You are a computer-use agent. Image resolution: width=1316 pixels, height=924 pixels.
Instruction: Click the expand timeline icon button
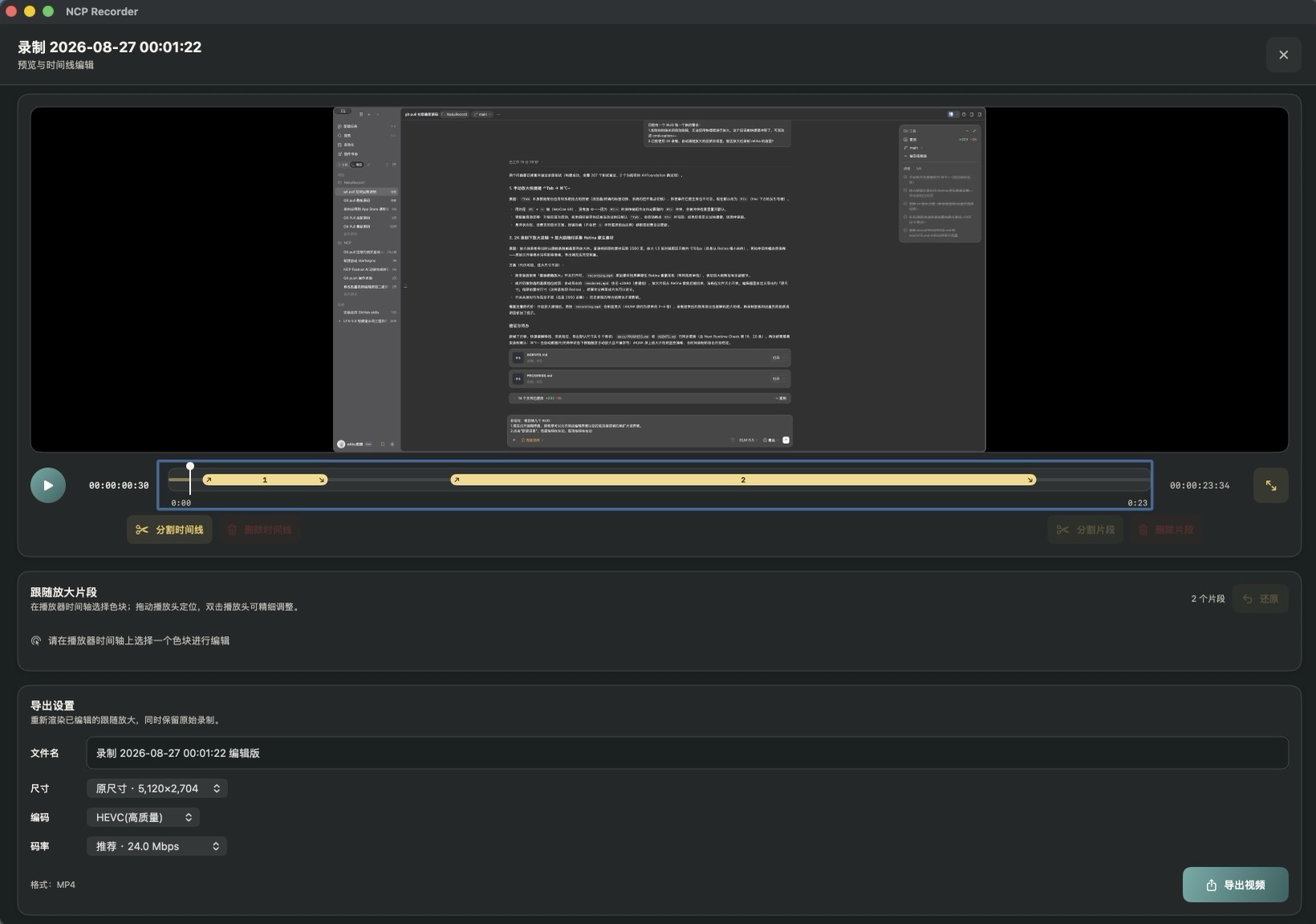pyautogui.click(x=1271, y=486)
